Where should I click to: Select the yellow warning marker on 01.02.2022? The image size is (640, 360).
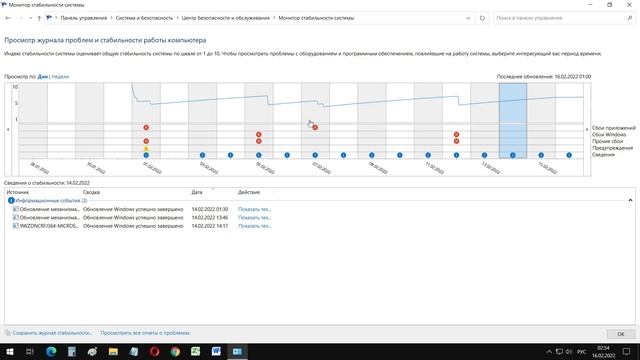[146, 149]
